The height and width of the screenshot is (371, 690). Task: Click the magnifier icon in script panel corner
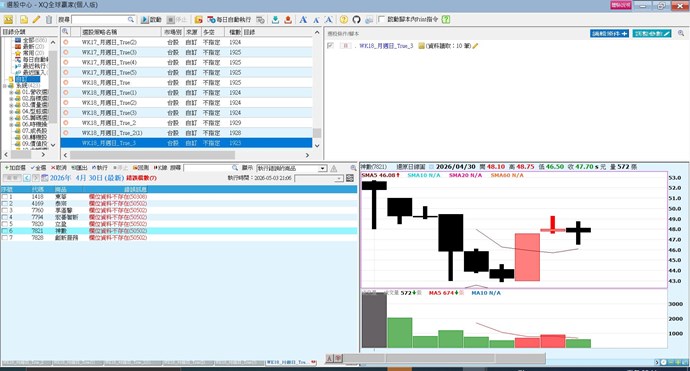(x=681, y=33)
